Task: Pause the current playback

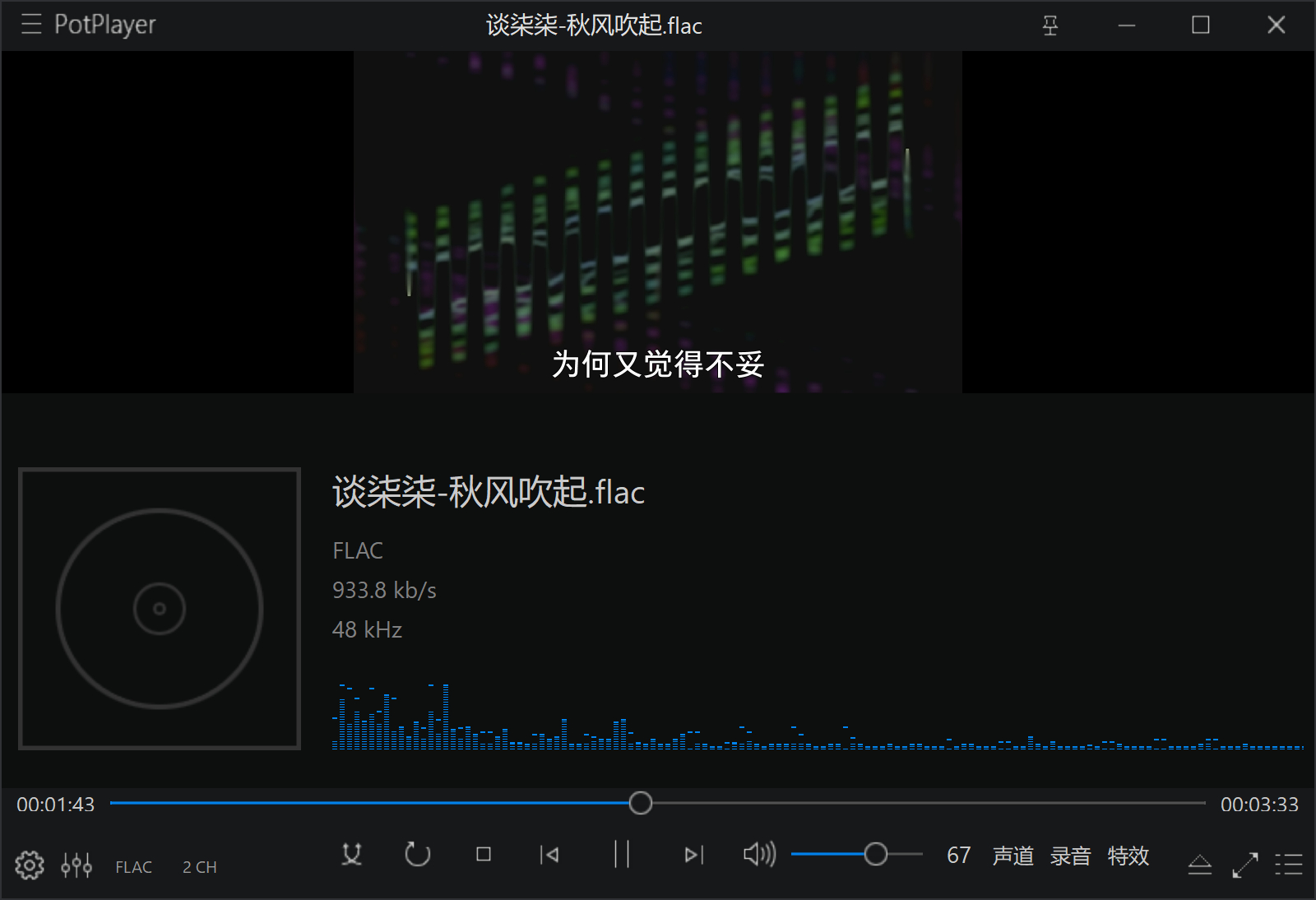Action: [x=622, y=855]
